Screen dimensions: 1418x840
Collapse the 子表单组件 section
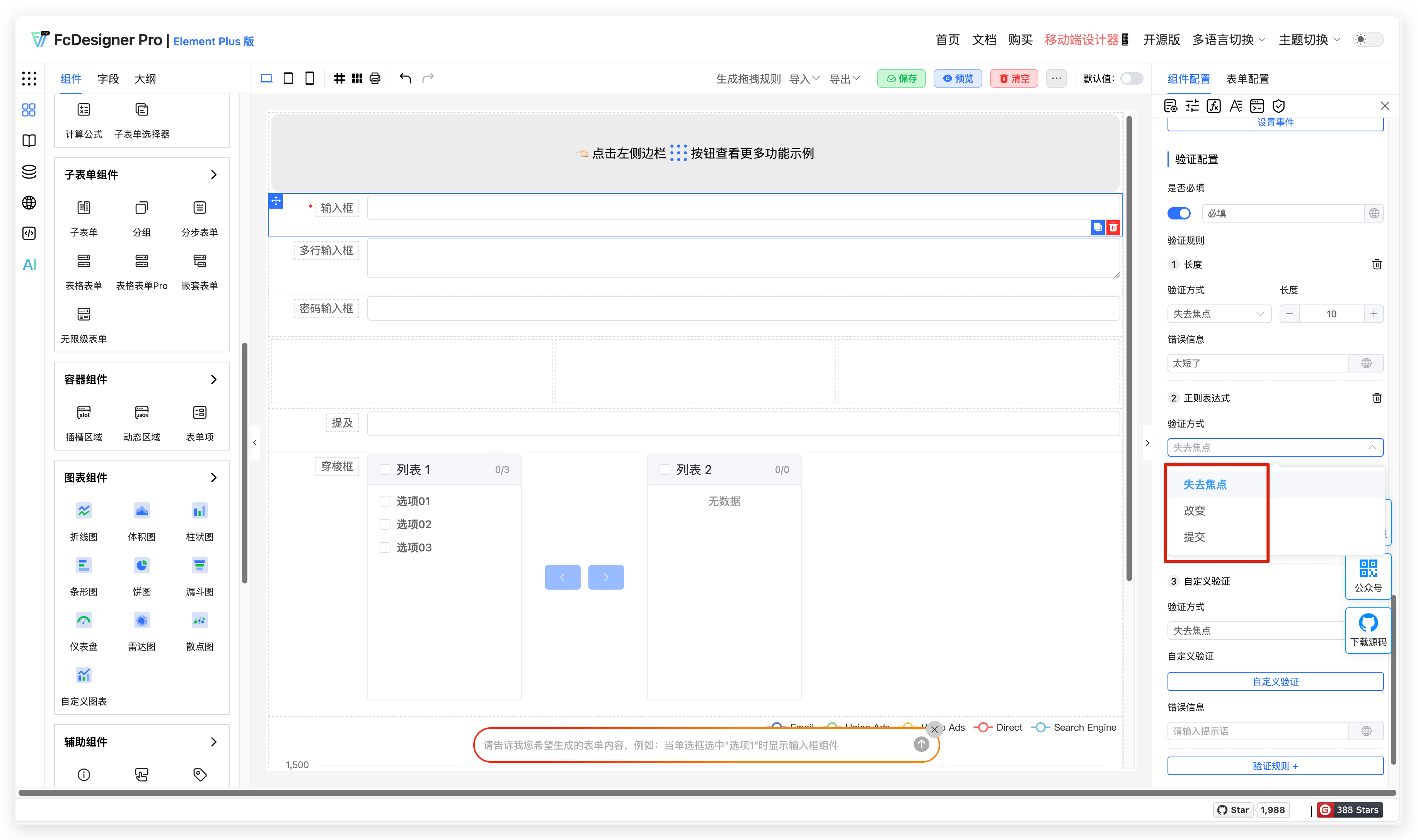pyautogui.click(x=213, y=174)
